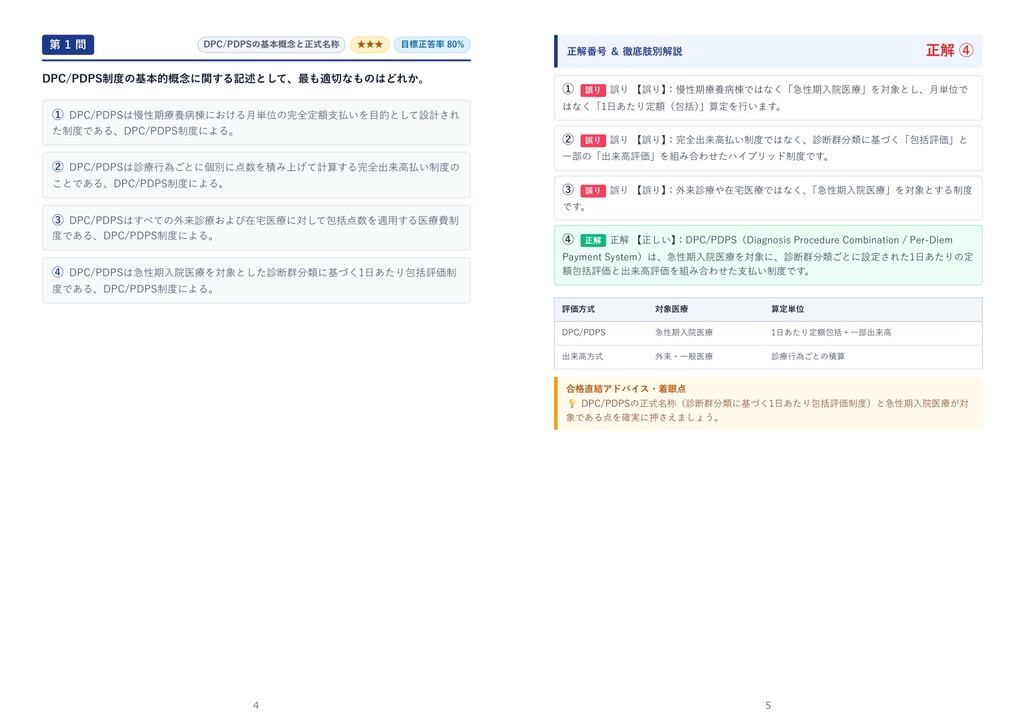Click the 1日あたり定額包括＋一部出来高 cell
Viewport: 1024px width, 727px height.
click(x=831, y=332)
